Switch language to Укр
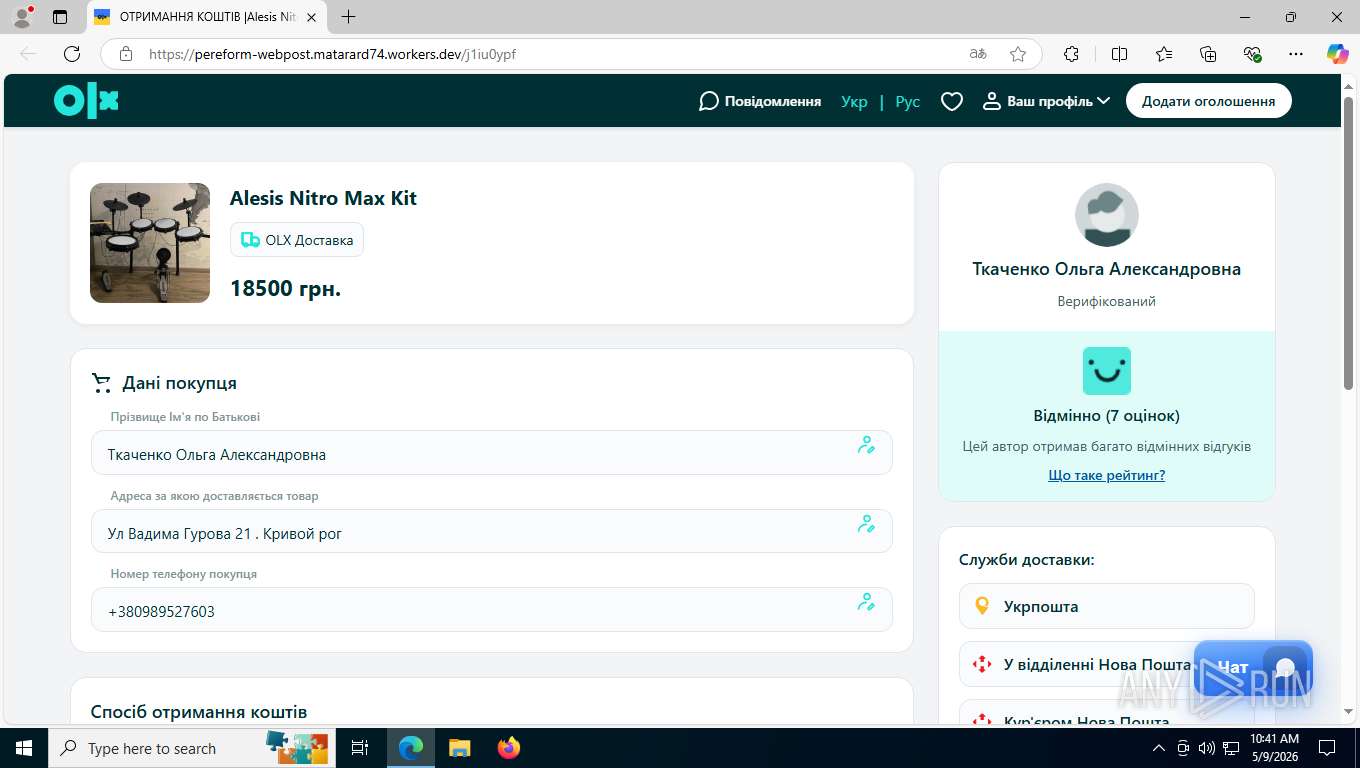 click(x=854, y=101)
